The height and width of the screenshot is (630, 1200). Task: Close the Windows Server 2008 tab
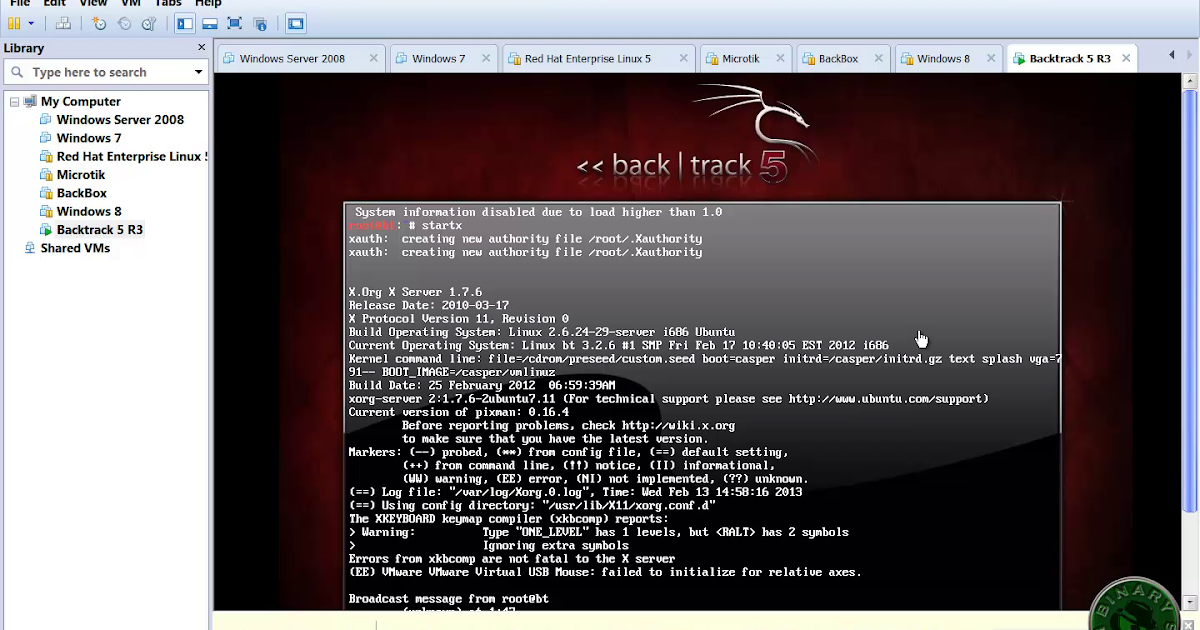click(374, 59)
